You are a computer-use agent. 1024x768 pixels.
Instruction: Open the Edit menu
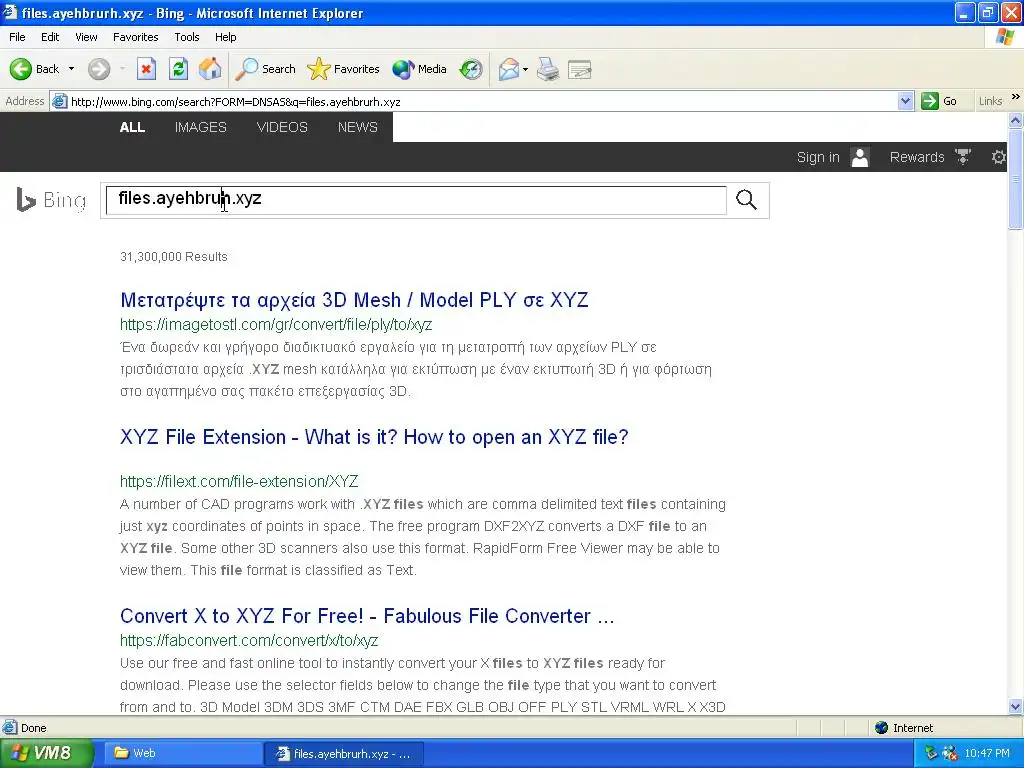pyautogui.click(x=50, y=37)
